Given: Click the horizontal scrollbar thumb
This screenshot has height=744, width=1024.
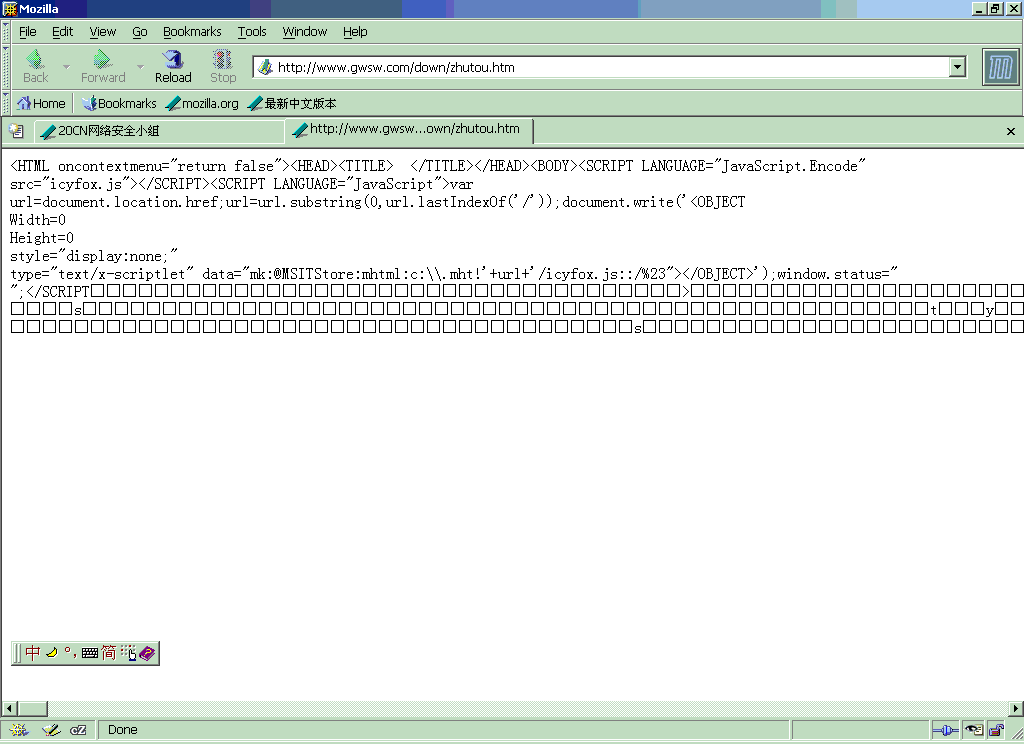Looking at the screenshot, I should tap(32, 709).
